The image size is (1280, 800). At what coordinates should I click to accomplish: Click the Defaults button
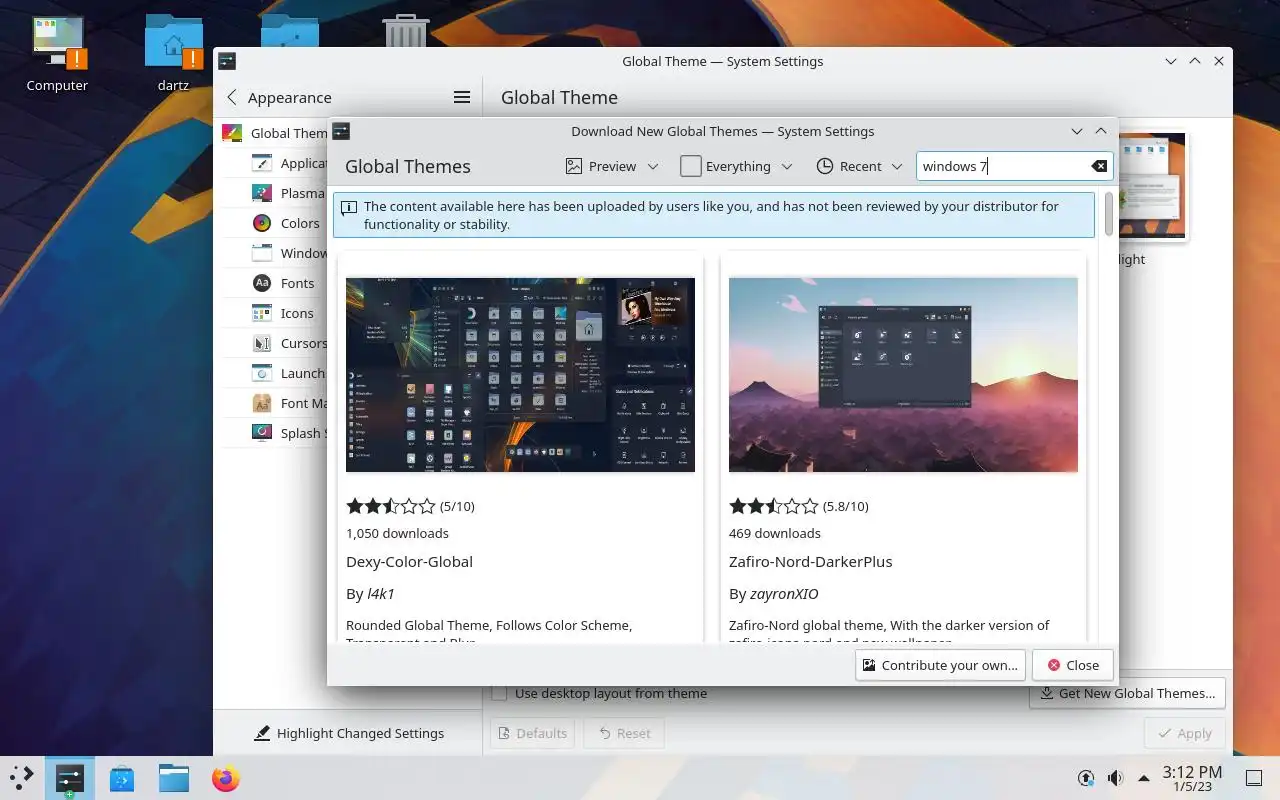532,733
